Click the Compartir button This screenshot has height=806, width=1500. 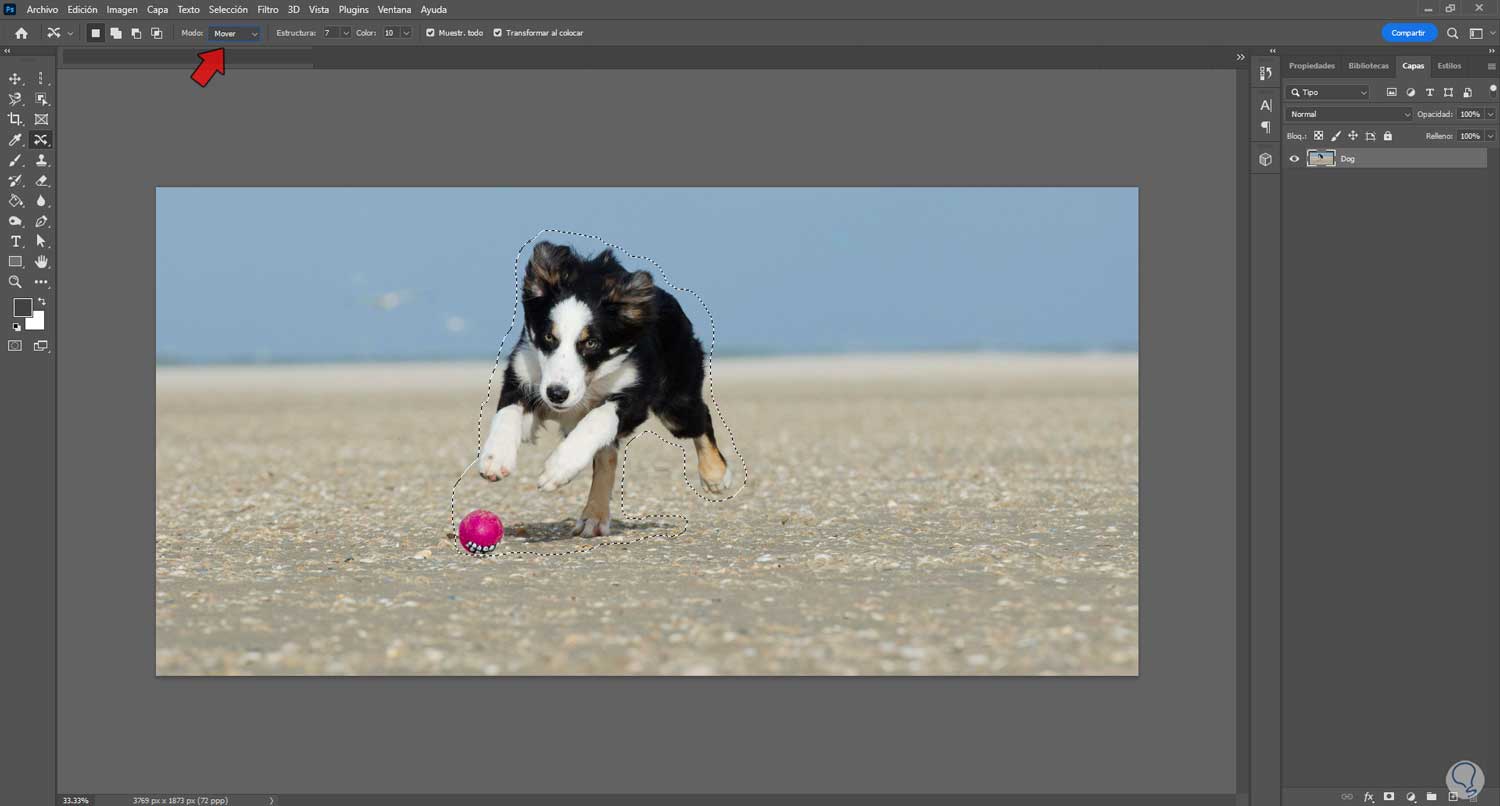(1407, 33)
